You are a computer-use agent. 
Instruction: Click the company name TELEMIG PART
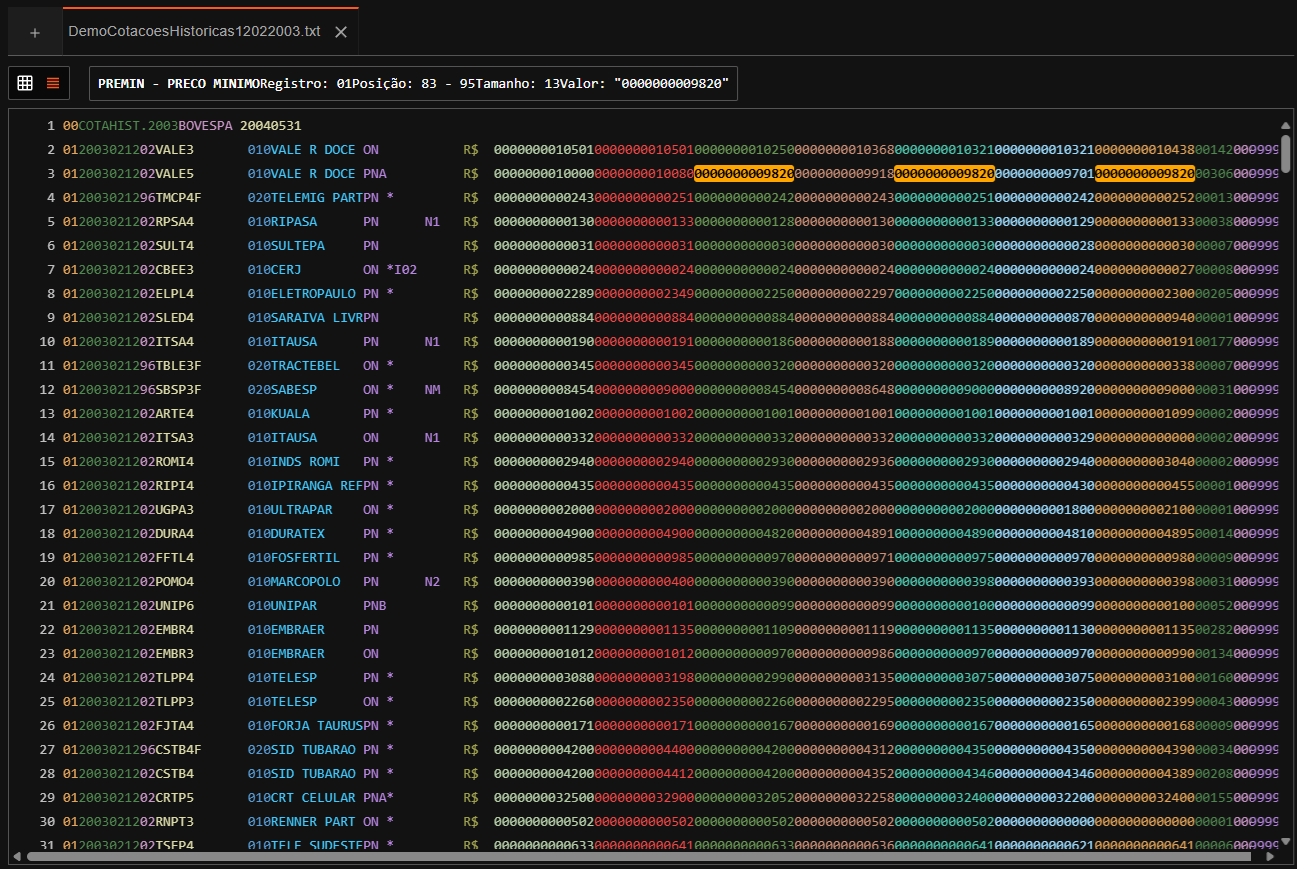click(317, 198)
